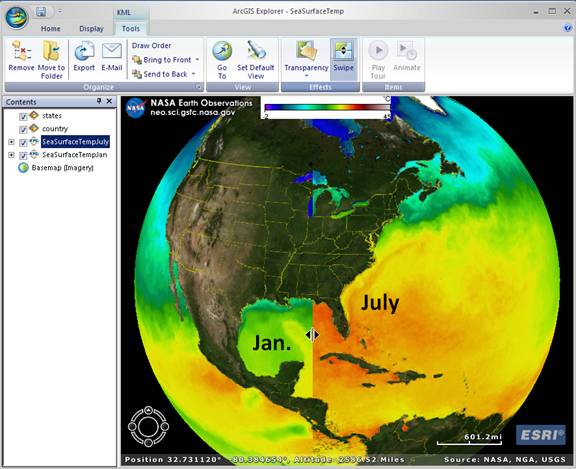Switch to the Display ribbon tab
The width and height of the screenshot is (576, 469).
click(x=91, y=29)
